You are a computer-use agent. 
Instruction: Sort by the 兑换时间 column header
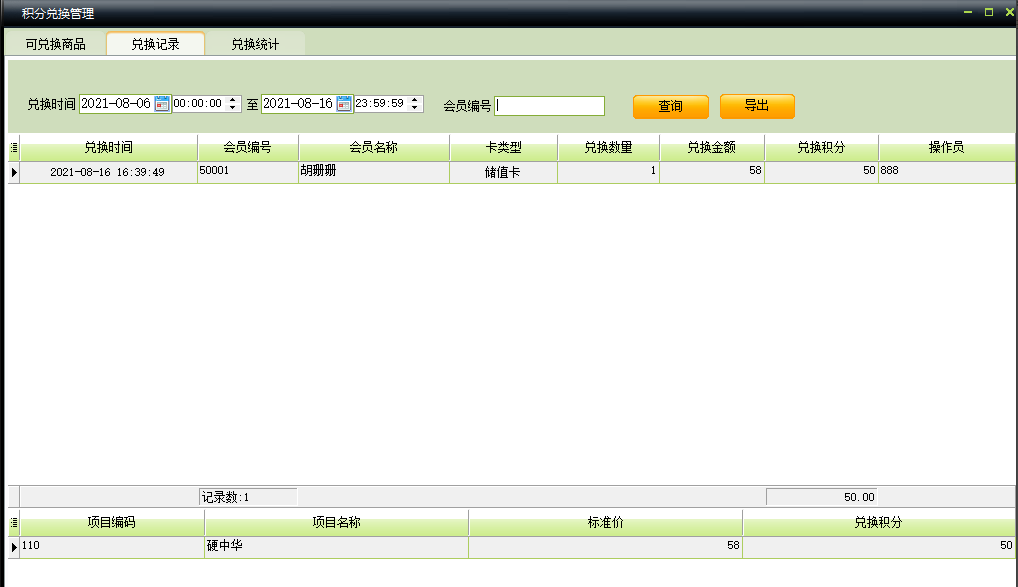109,148
